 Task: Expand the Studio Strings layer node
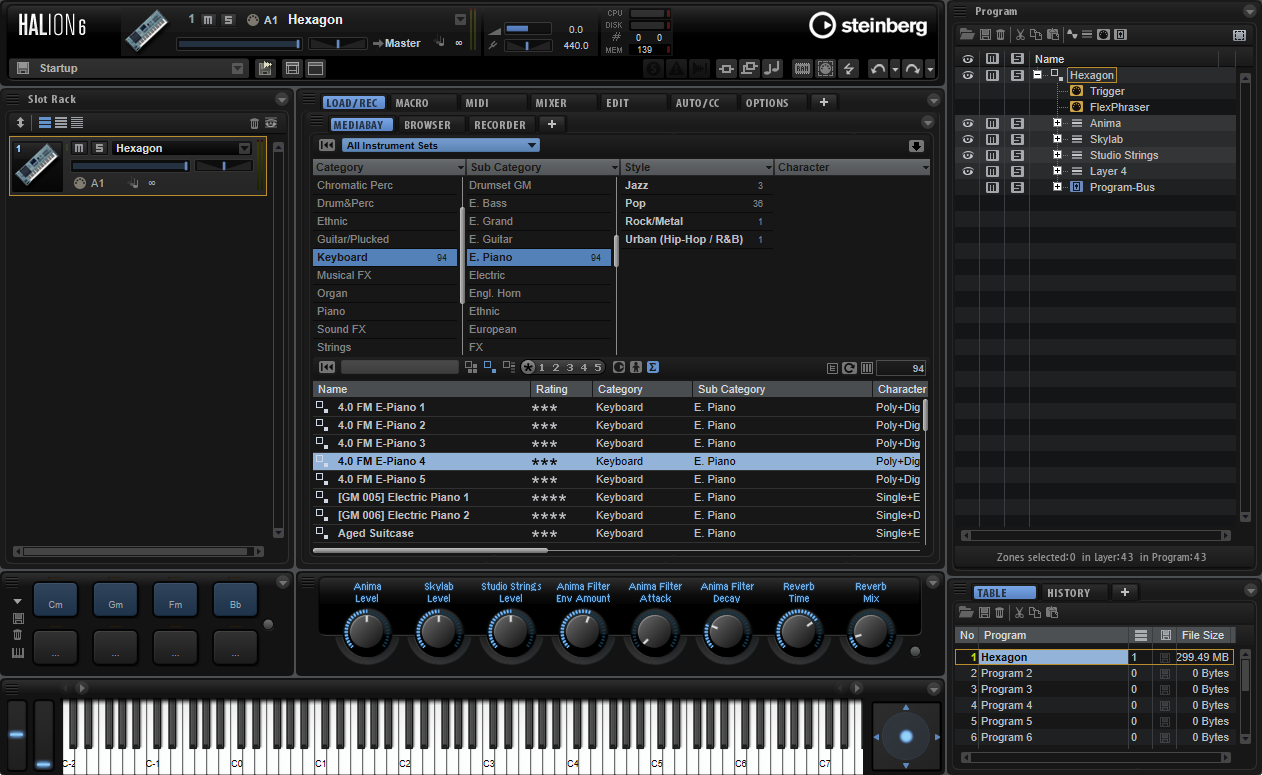point(1057,155)
